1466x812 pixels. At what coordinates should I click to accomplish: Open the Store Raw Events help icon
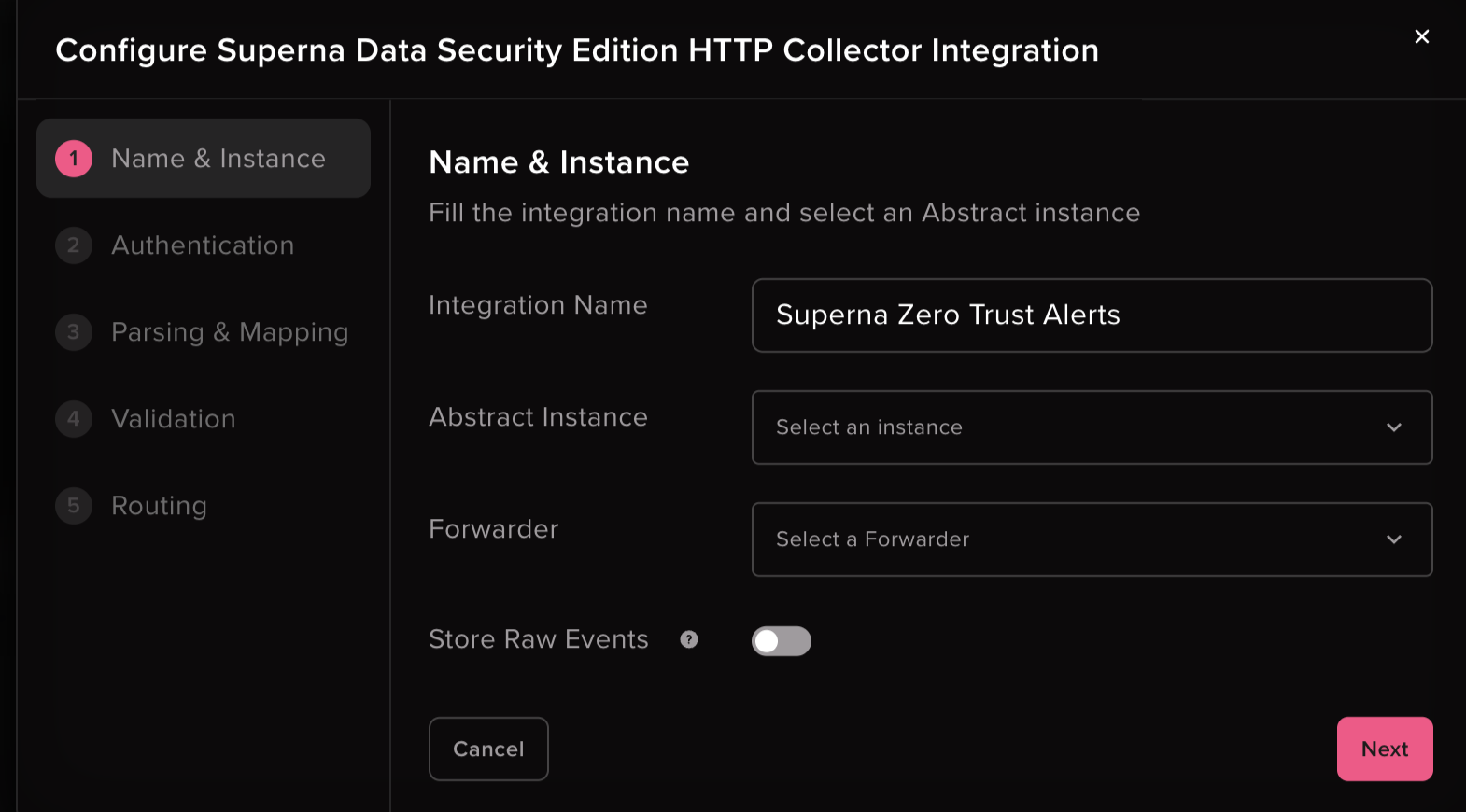pos(689,639)
